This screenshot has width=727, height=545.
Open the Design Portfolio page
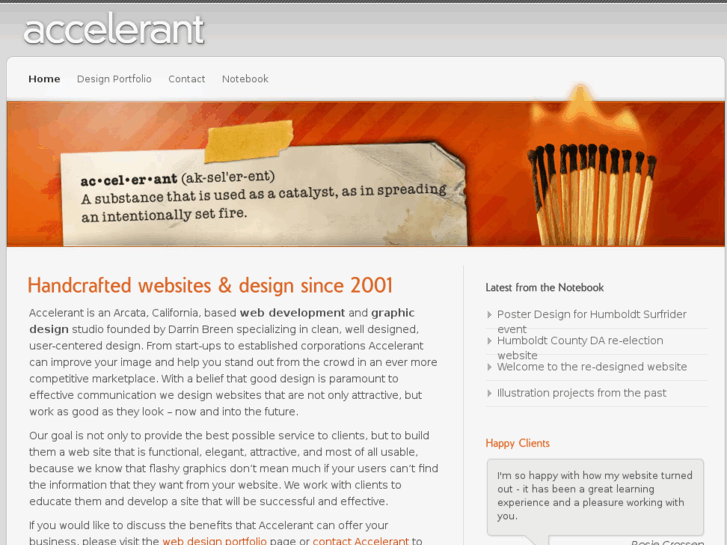point(114,79)
